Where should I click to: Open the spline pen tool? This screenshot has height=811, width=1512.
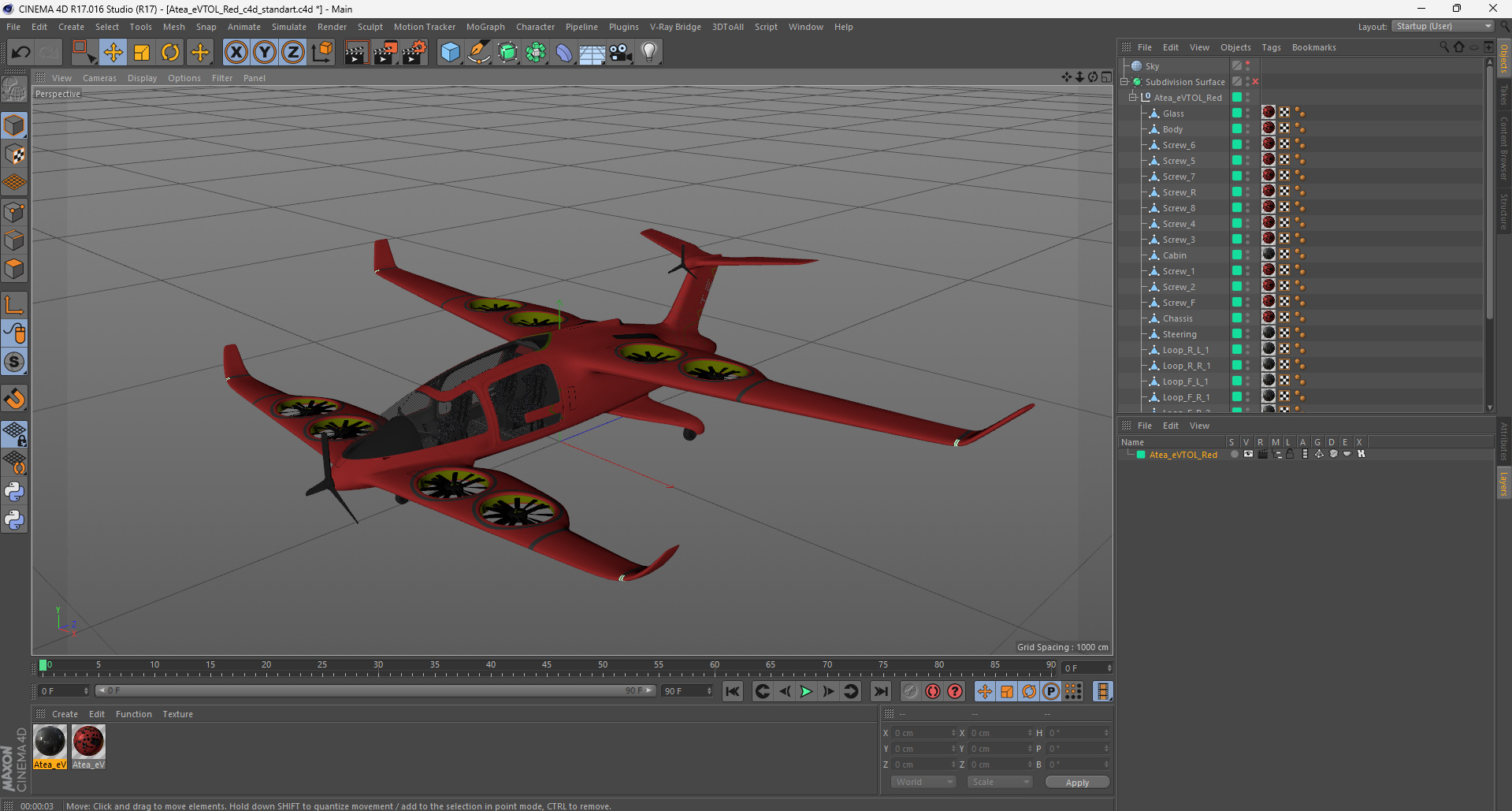[x=478, y=53]
